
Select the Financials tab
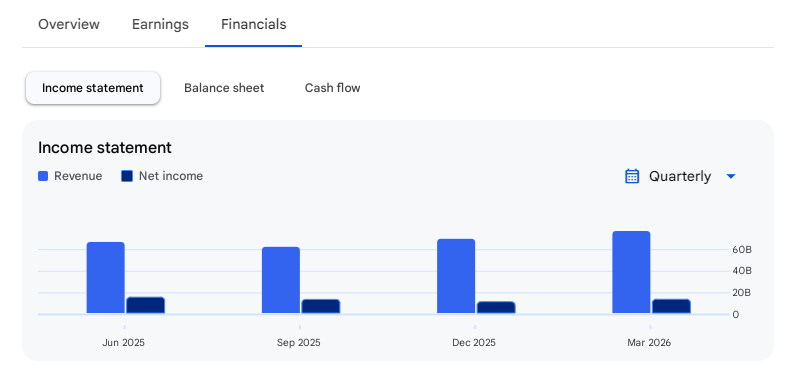[x=253, y=24]
